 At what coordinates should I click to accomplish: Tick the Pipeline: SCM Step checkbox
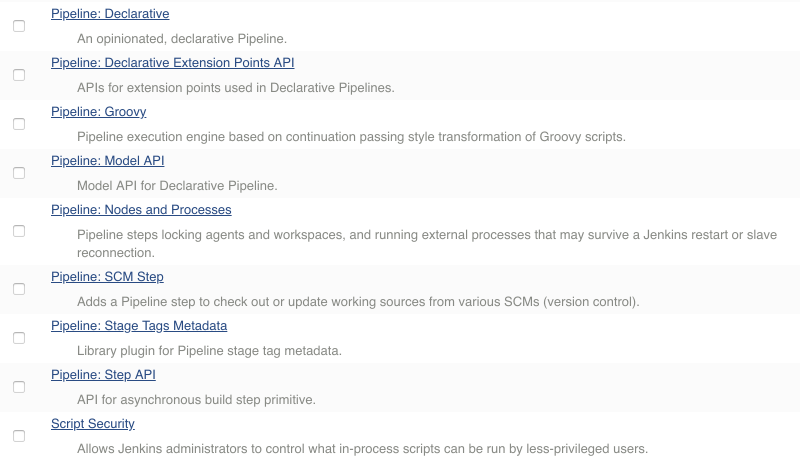click(x=19, y=289)
